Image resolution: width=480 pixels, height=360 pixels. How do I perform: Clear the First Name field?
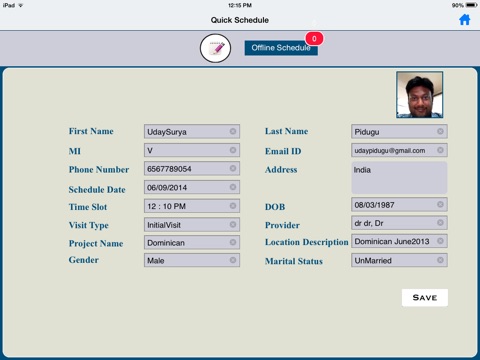[x=233, y=131]
